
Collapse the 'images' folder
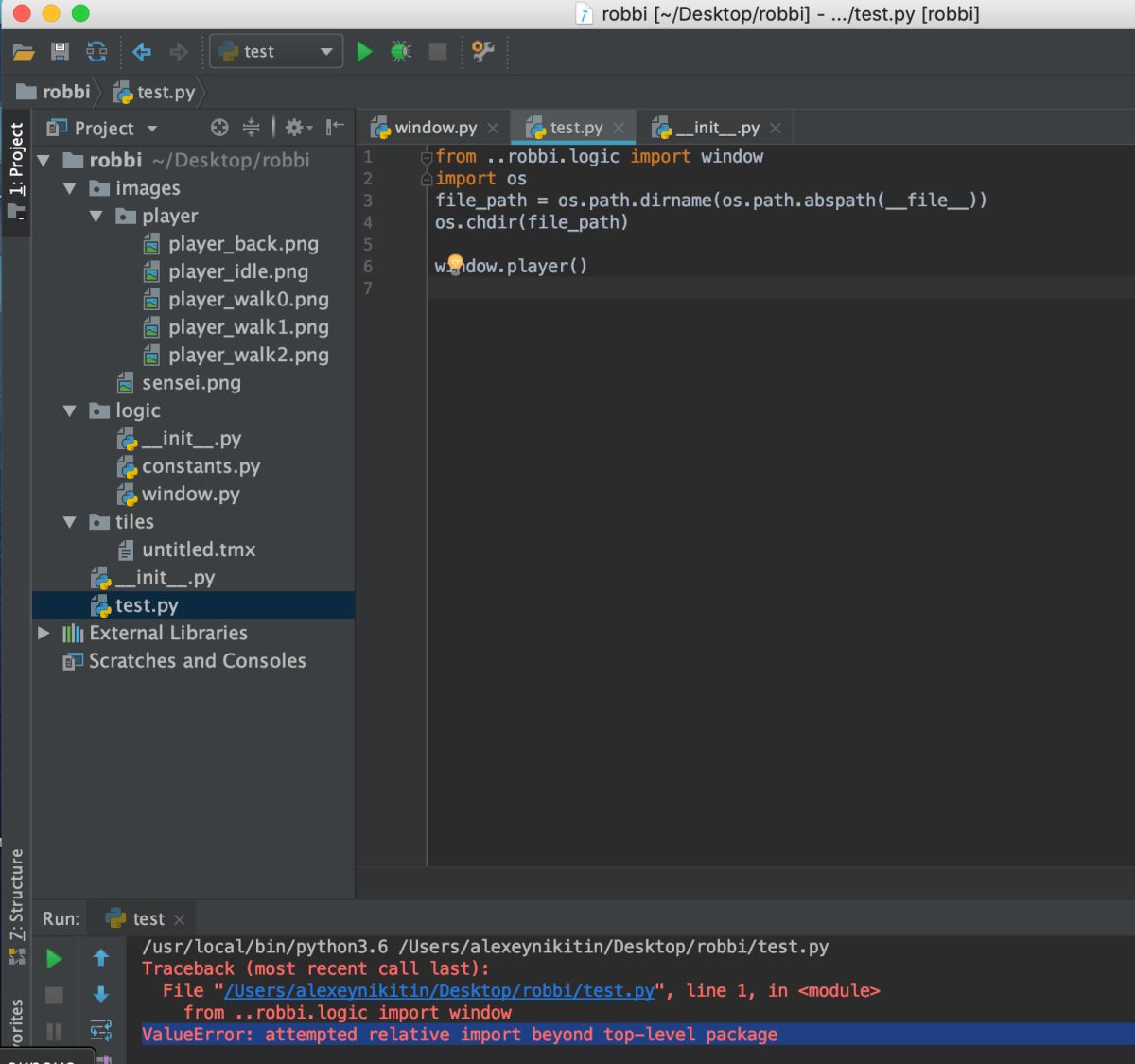69,188
